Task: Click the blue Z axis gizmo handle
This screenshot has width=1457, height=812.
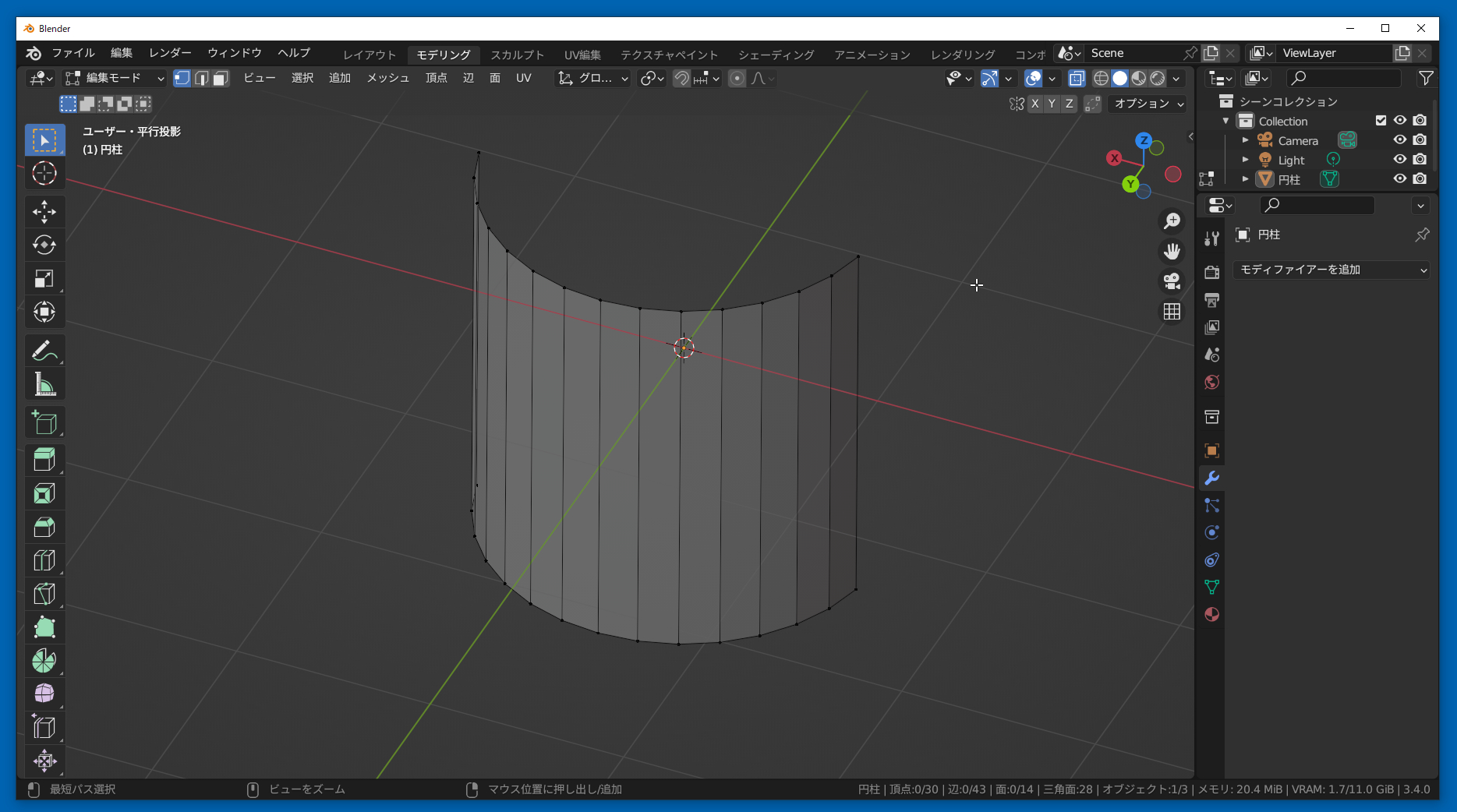Action: click(x=1144, y=141)
